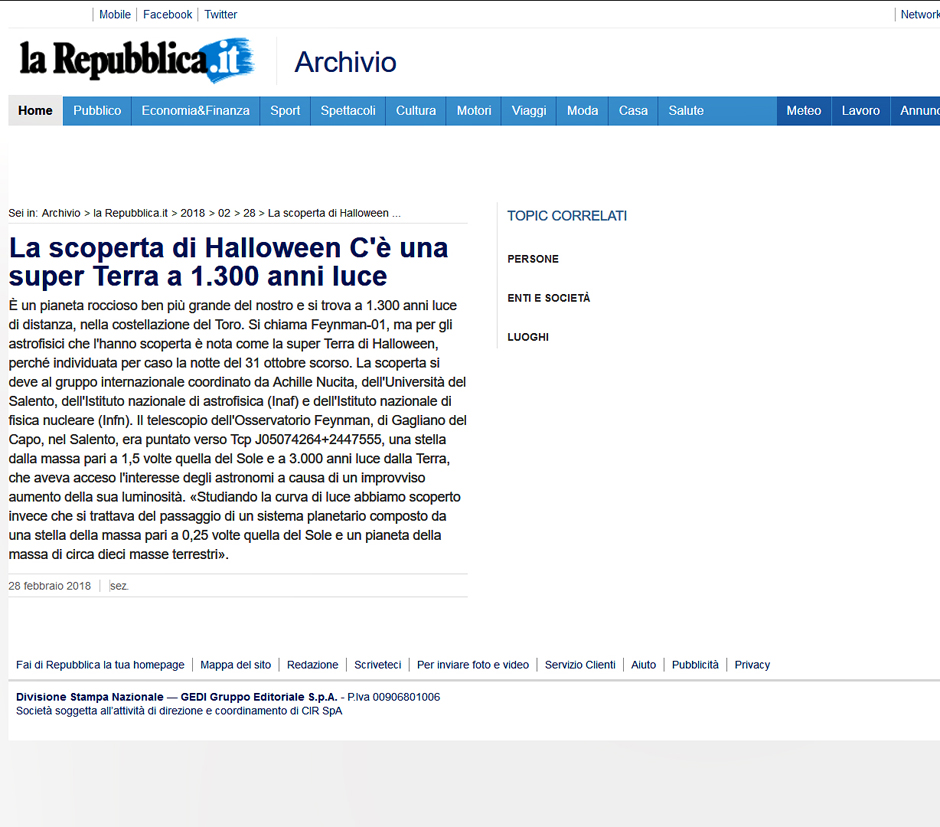The width and height of the screenshot is (940, 827).
Task: Click the la Repubblica.it logo
Action: point(137,60)
